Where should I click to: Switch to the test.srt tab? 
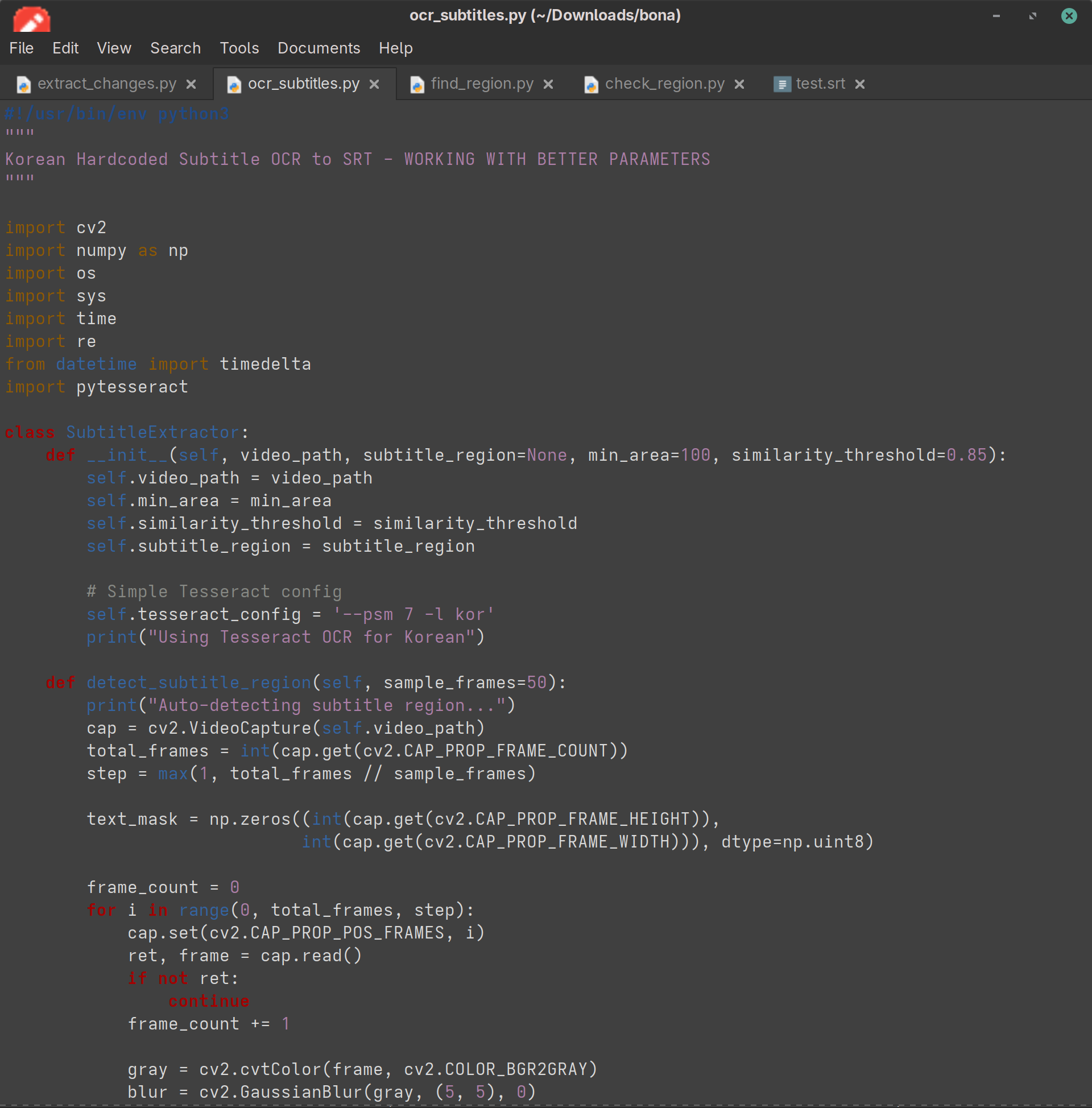820,84
